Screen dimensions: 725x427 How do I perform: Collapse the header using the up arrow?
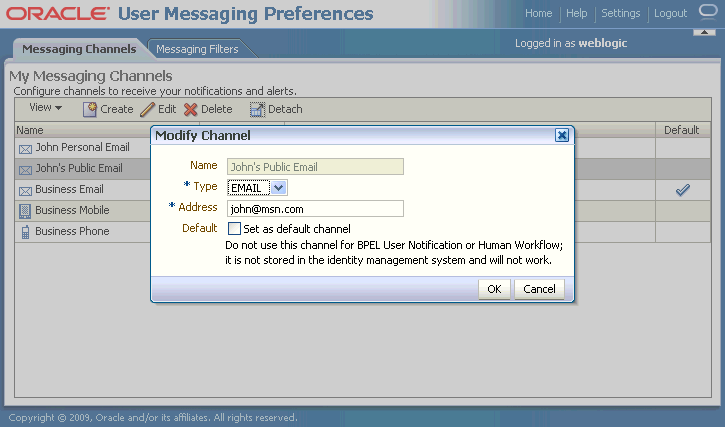pos(704,32)
